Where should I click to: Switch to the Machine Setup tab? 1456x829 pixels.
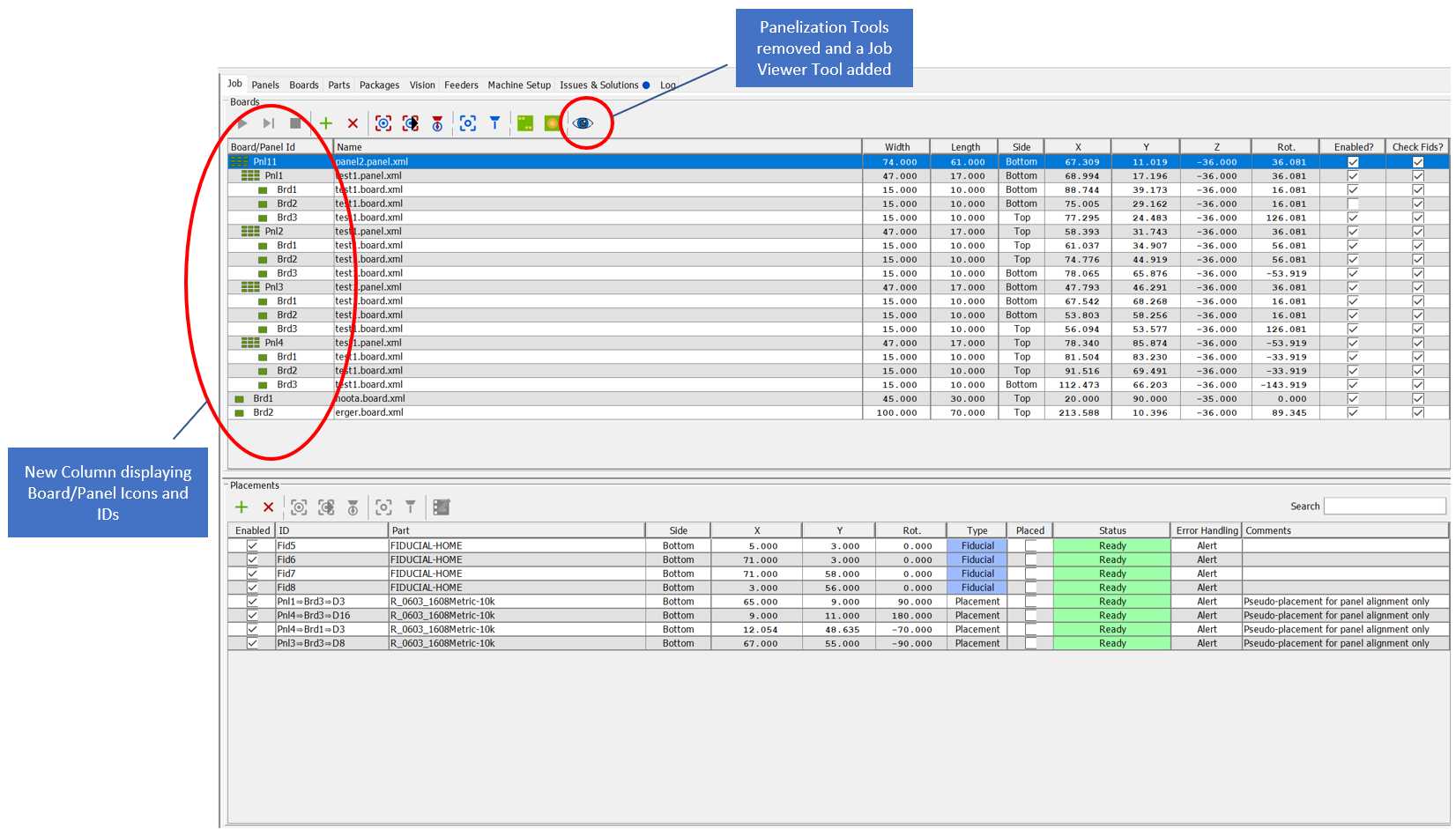(519, 85)
